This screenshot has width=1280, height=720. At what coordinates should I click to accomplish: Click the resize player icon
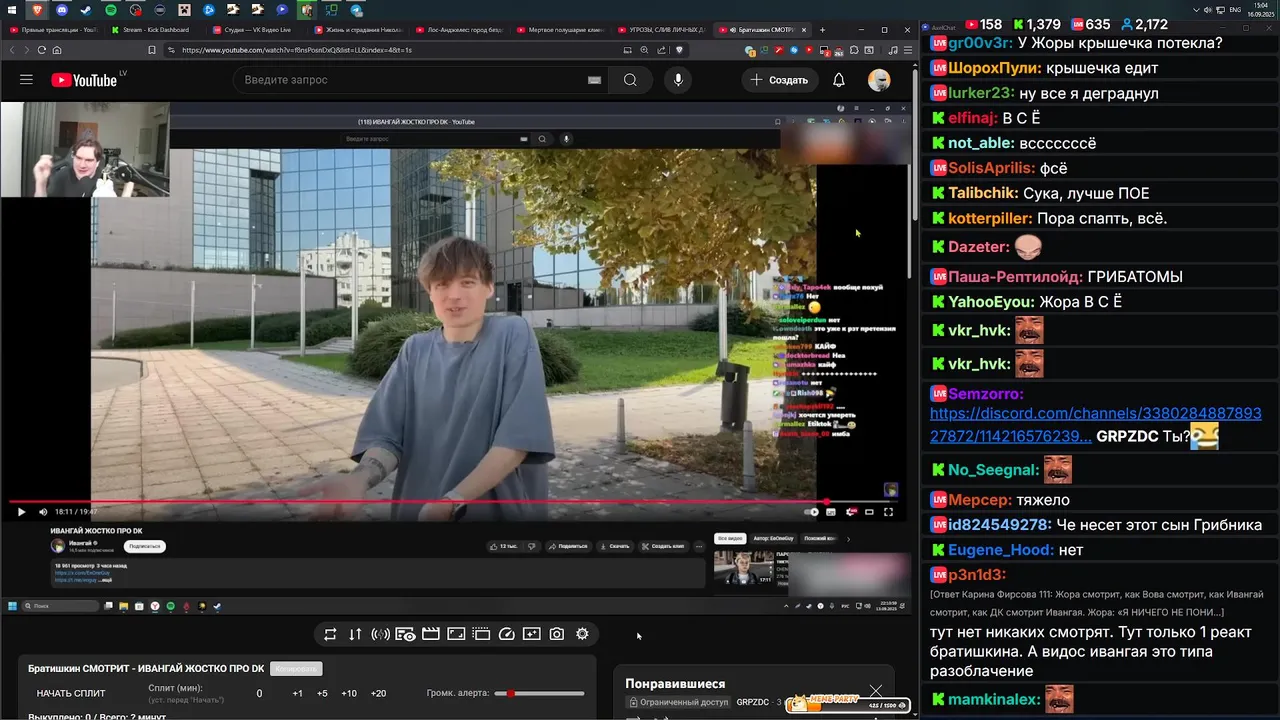pyautogui.click(x=456, y=634)
